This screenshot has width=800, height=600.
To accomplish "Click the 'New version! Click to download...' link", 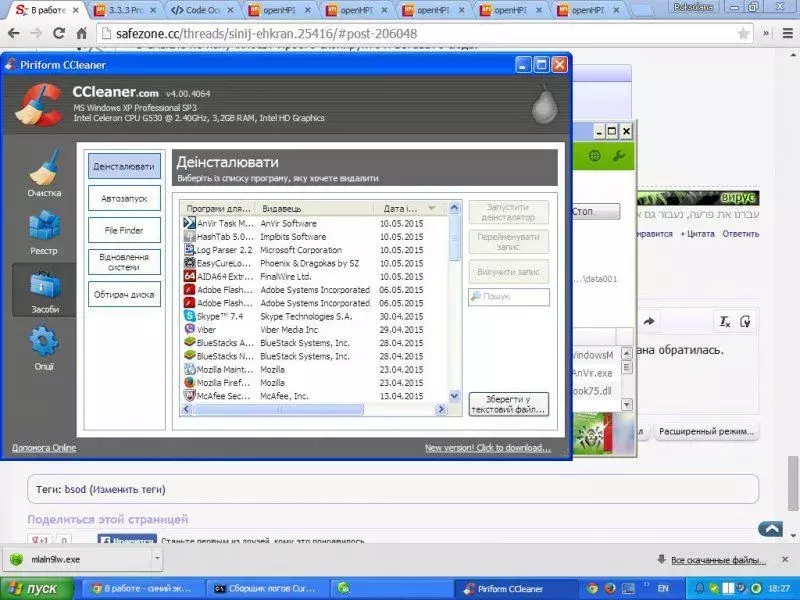I will (x=488, y=448).
